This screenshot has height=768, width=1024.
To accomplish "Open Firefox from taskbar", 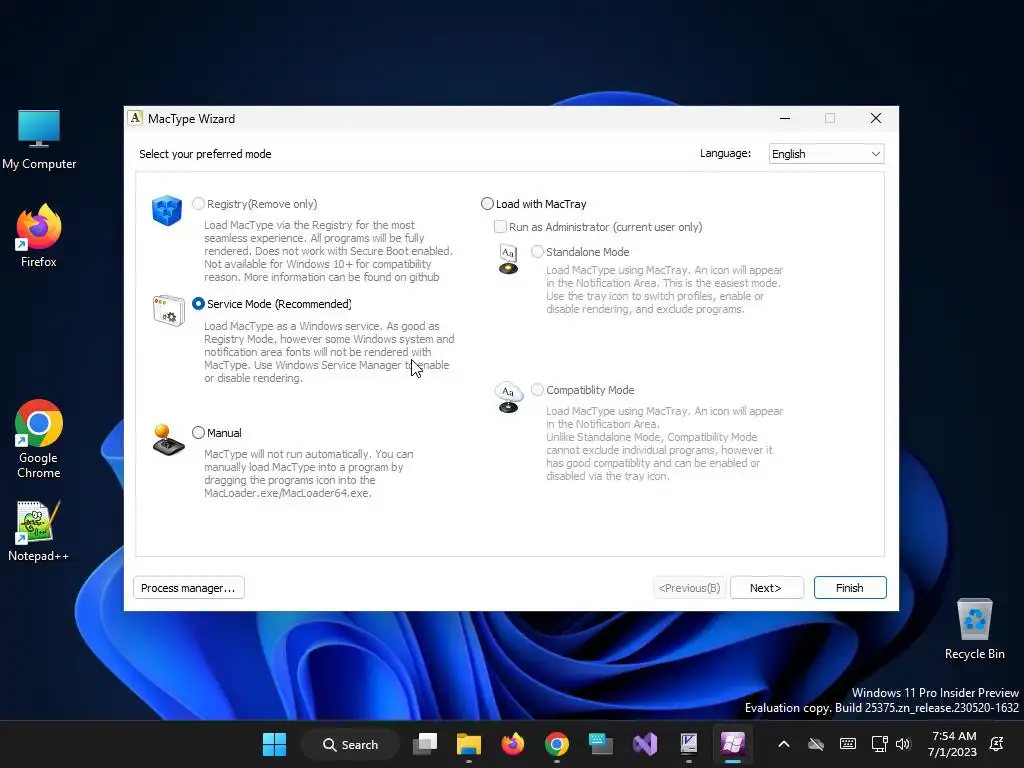I will click(x=513, y=744).
